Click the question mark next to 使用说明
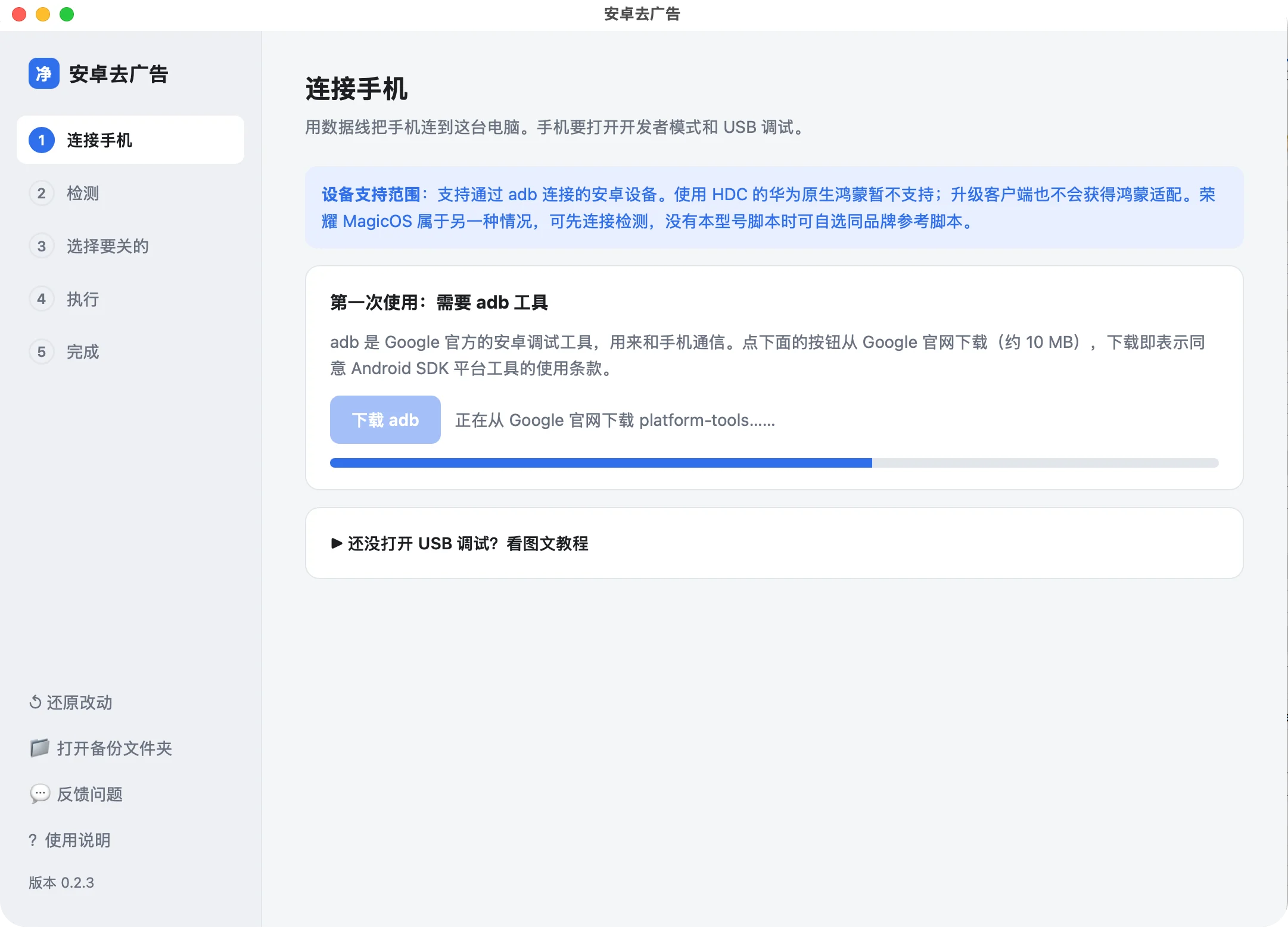This screenshot has width=1288, height=927. tap(33, 840)
